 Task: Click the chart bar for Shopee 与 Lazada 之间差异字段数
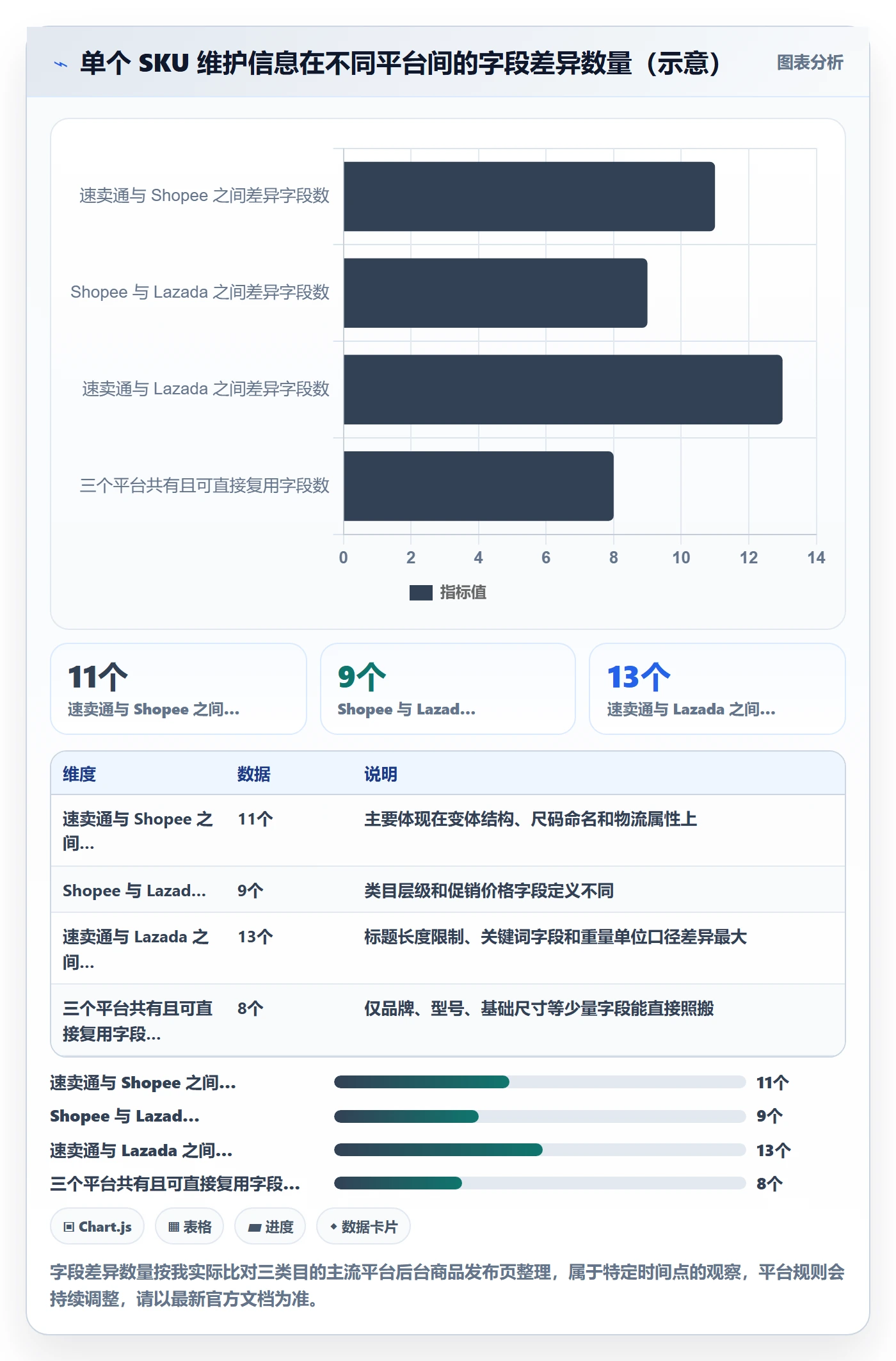tap(495, 293)
